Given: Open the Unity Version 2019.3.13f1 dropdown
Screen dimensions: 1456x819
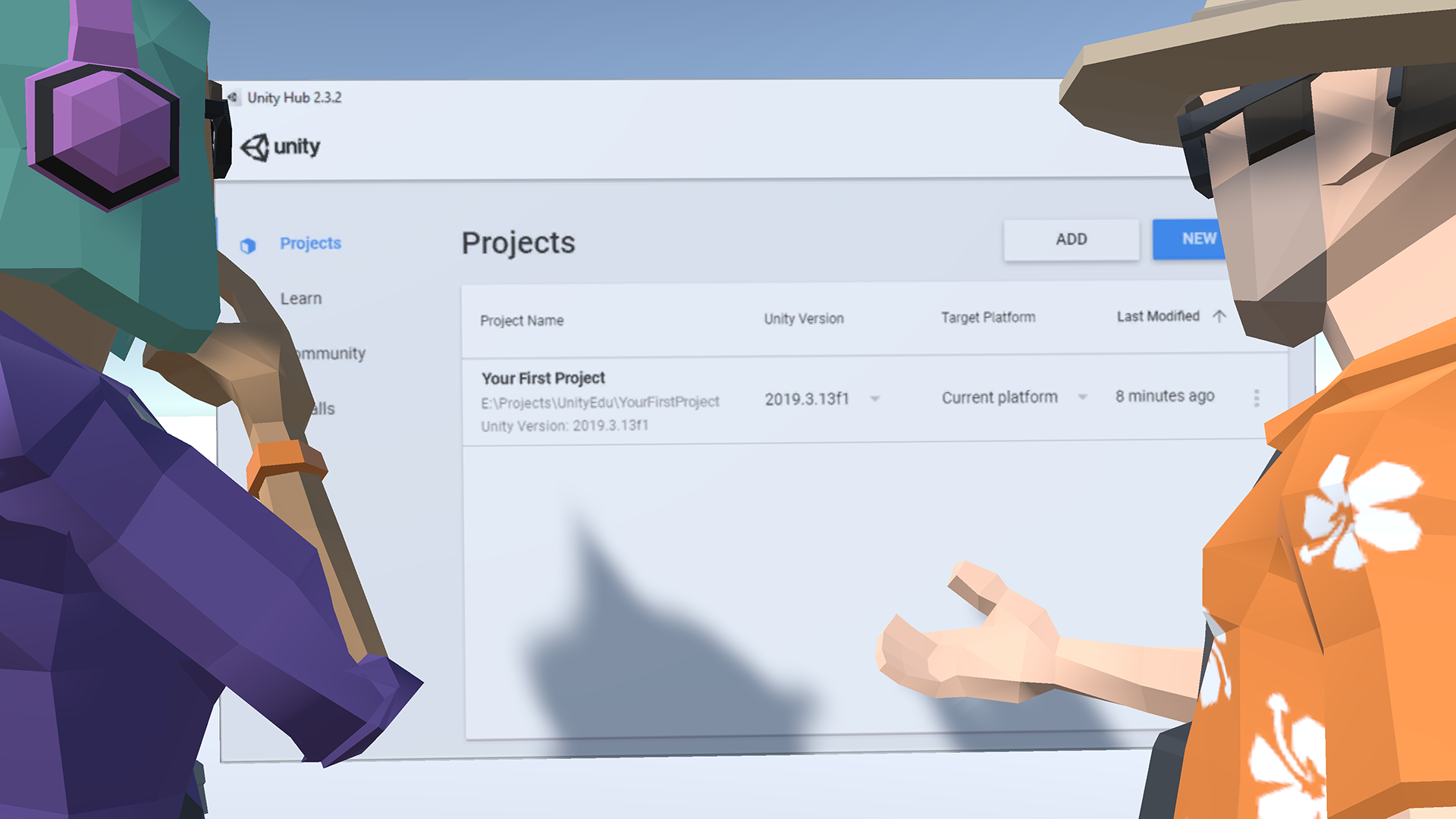Looking at the screenshot, I should click(x=876, y=398).
